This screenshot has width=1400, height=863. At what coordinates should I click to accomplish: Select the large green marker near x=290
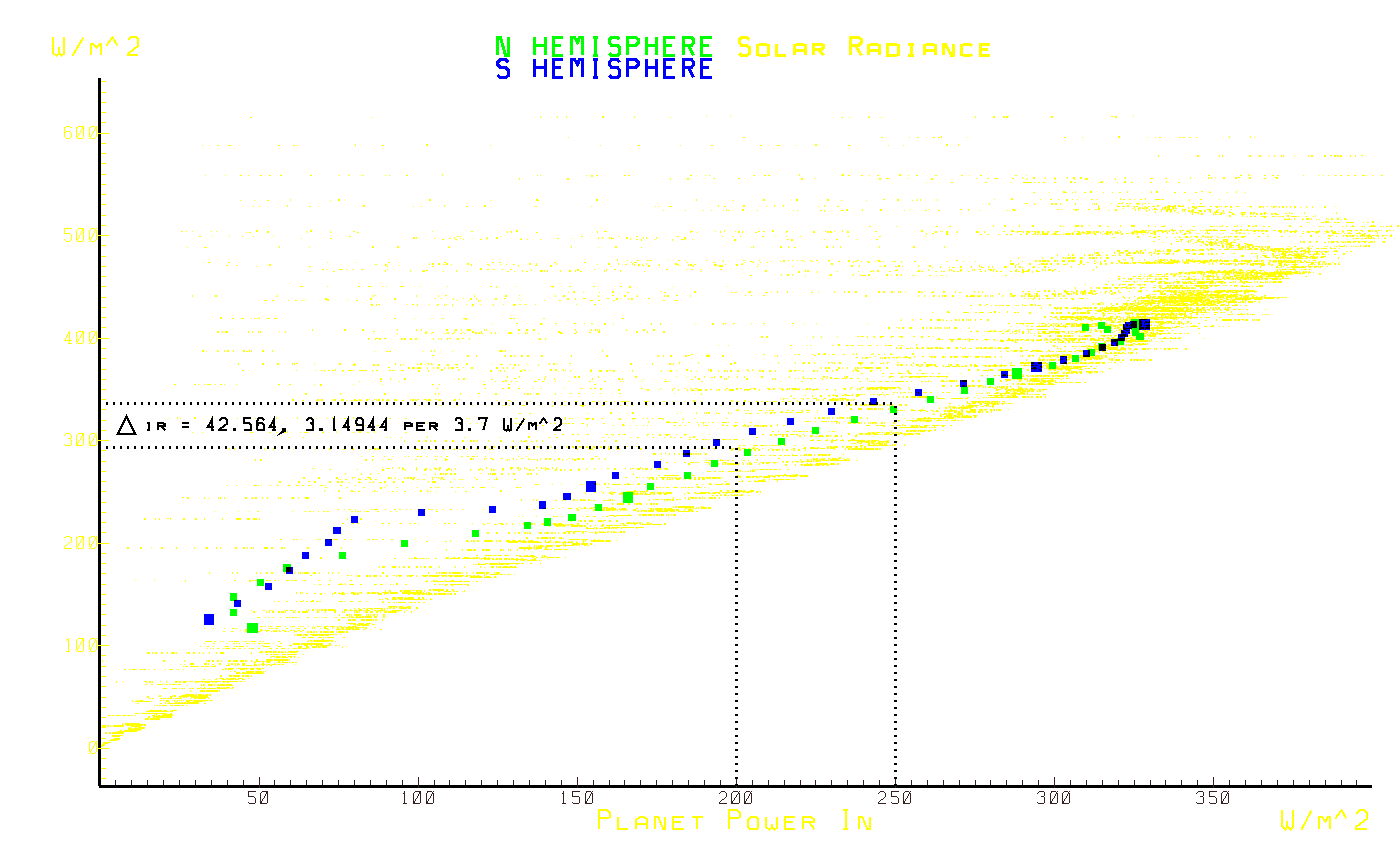1017,374
